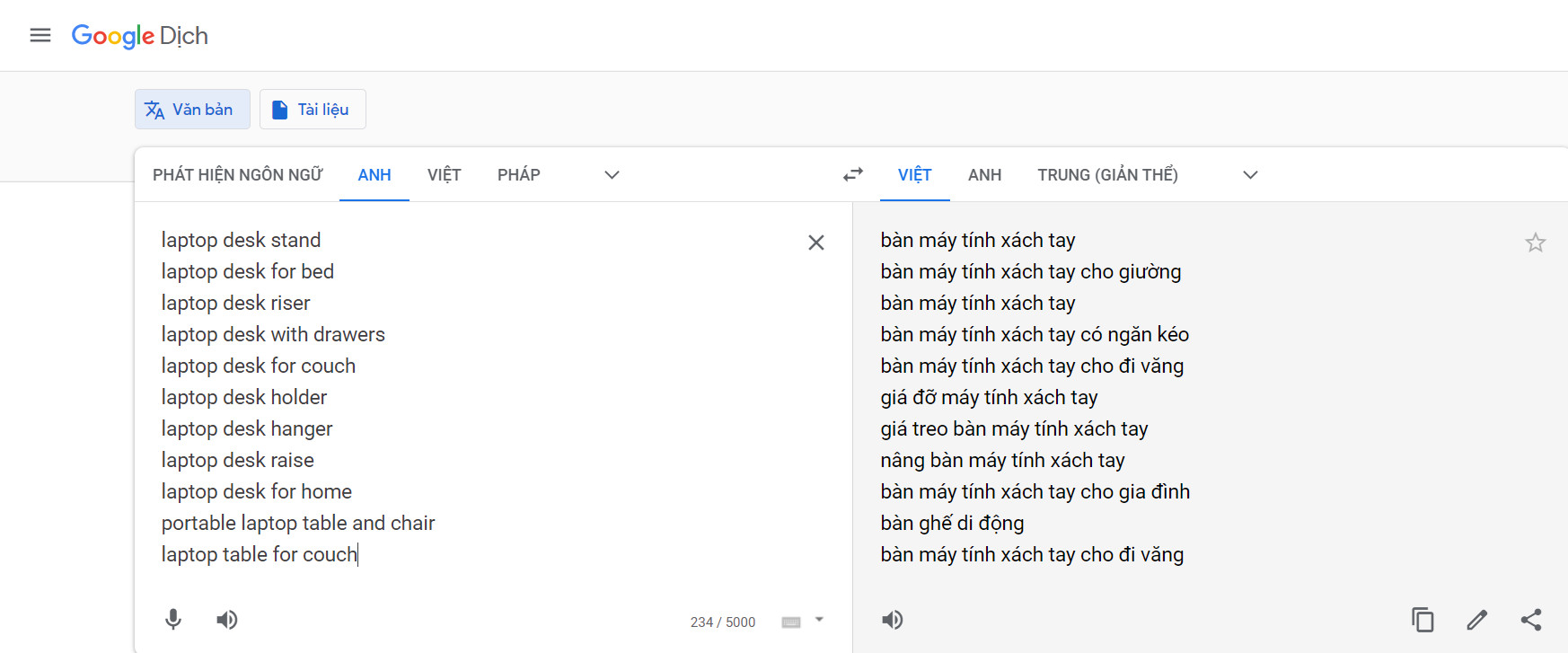Click the Google Dịch logo
Screen dimensions: 1568x653
coord(140,36)
